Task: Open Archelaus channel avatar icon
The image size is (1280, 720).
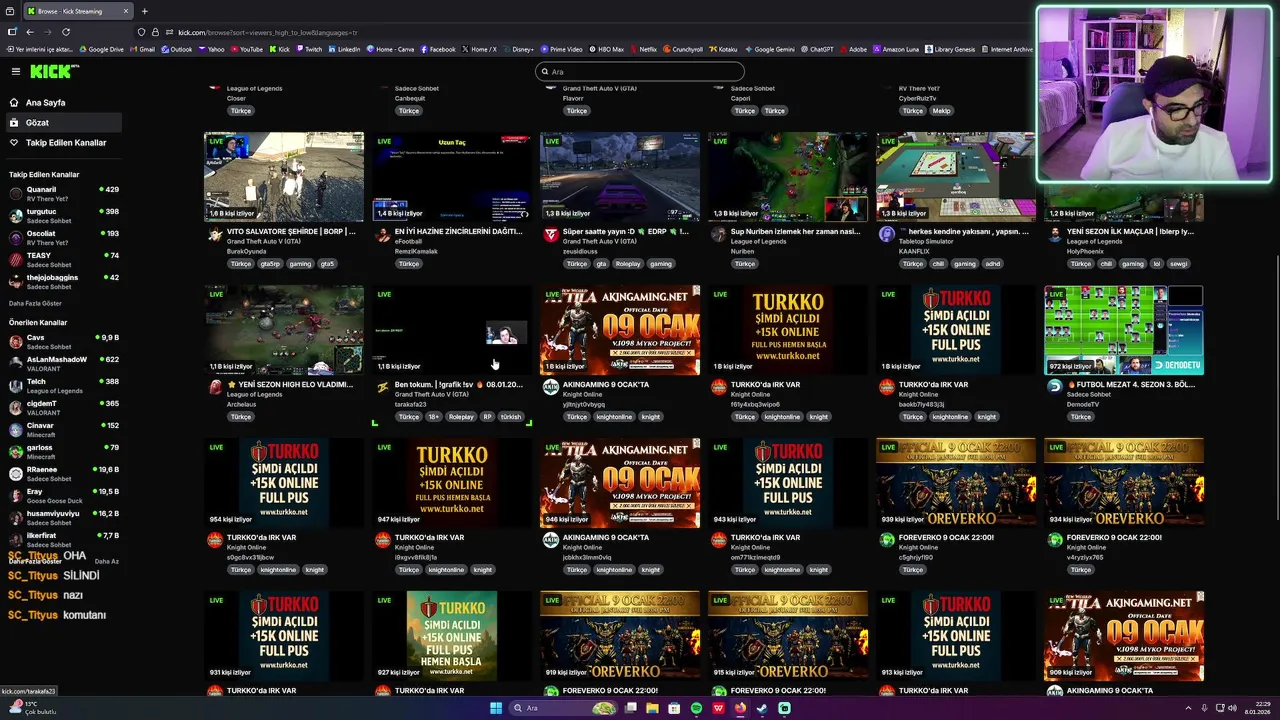Action: [215, 388]
